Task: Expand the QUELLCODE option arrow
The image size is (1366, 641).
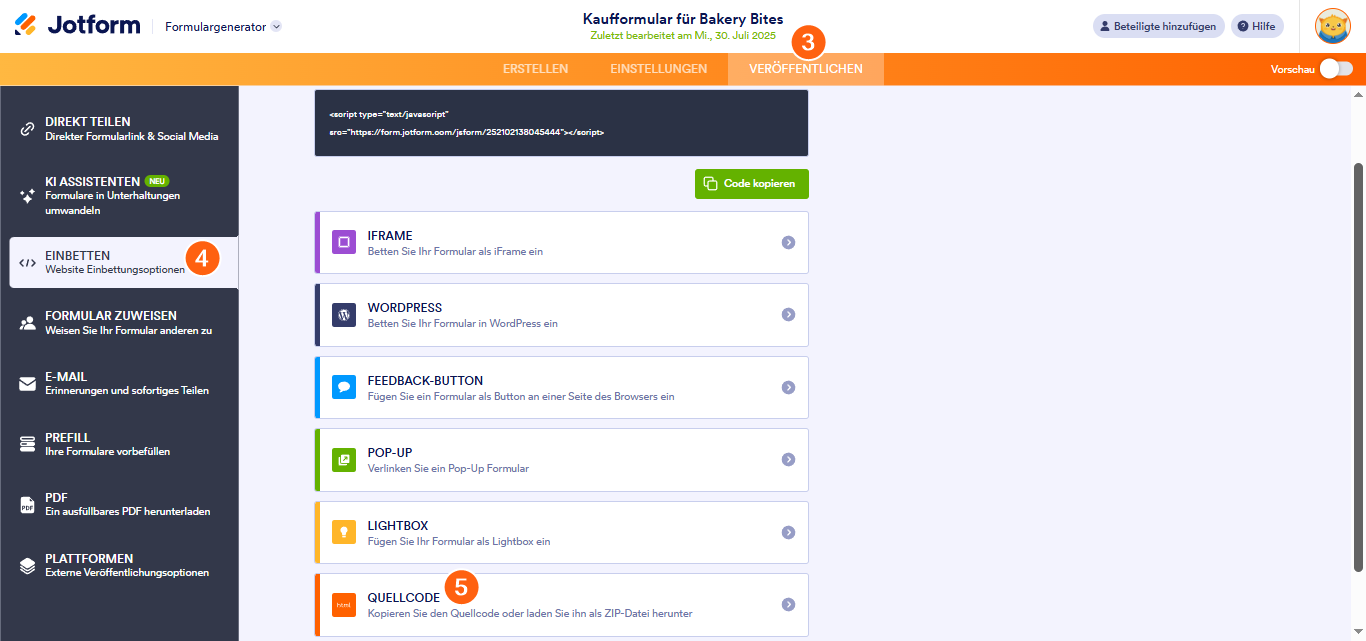Action: tap(788, 605)
